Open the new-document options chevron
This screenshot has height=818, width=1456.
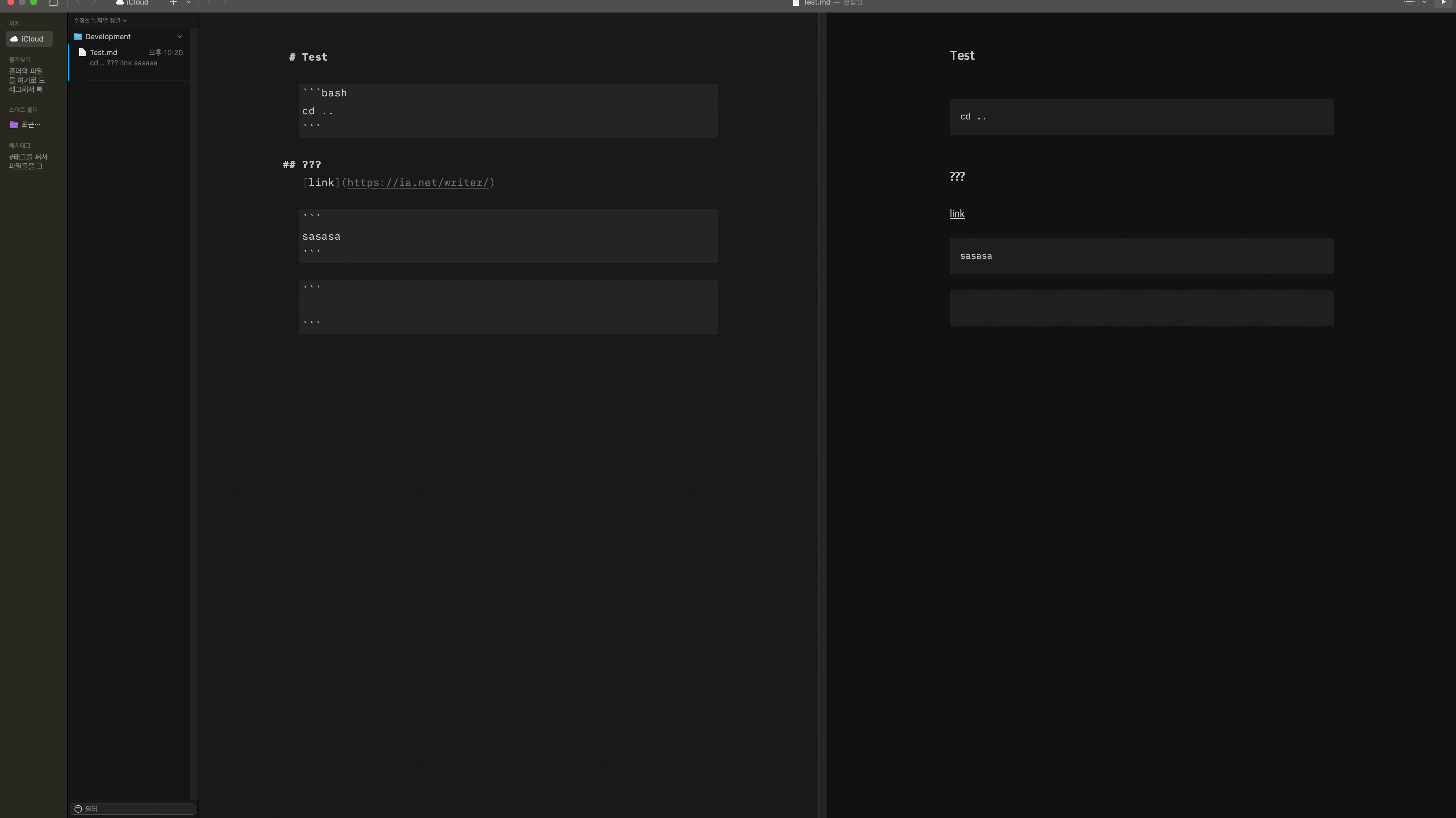coord(189,3)
